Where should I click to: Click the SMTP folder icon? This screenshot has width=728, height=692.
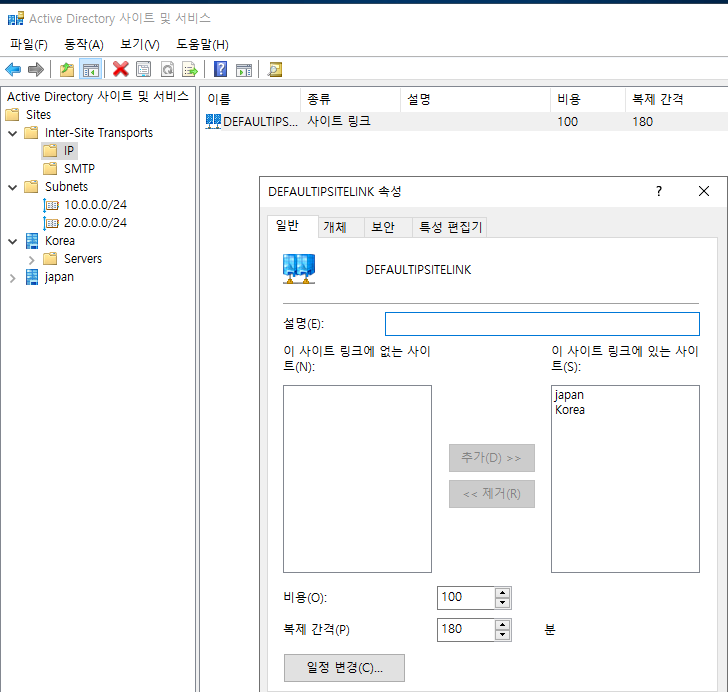(x=50, y=168)
